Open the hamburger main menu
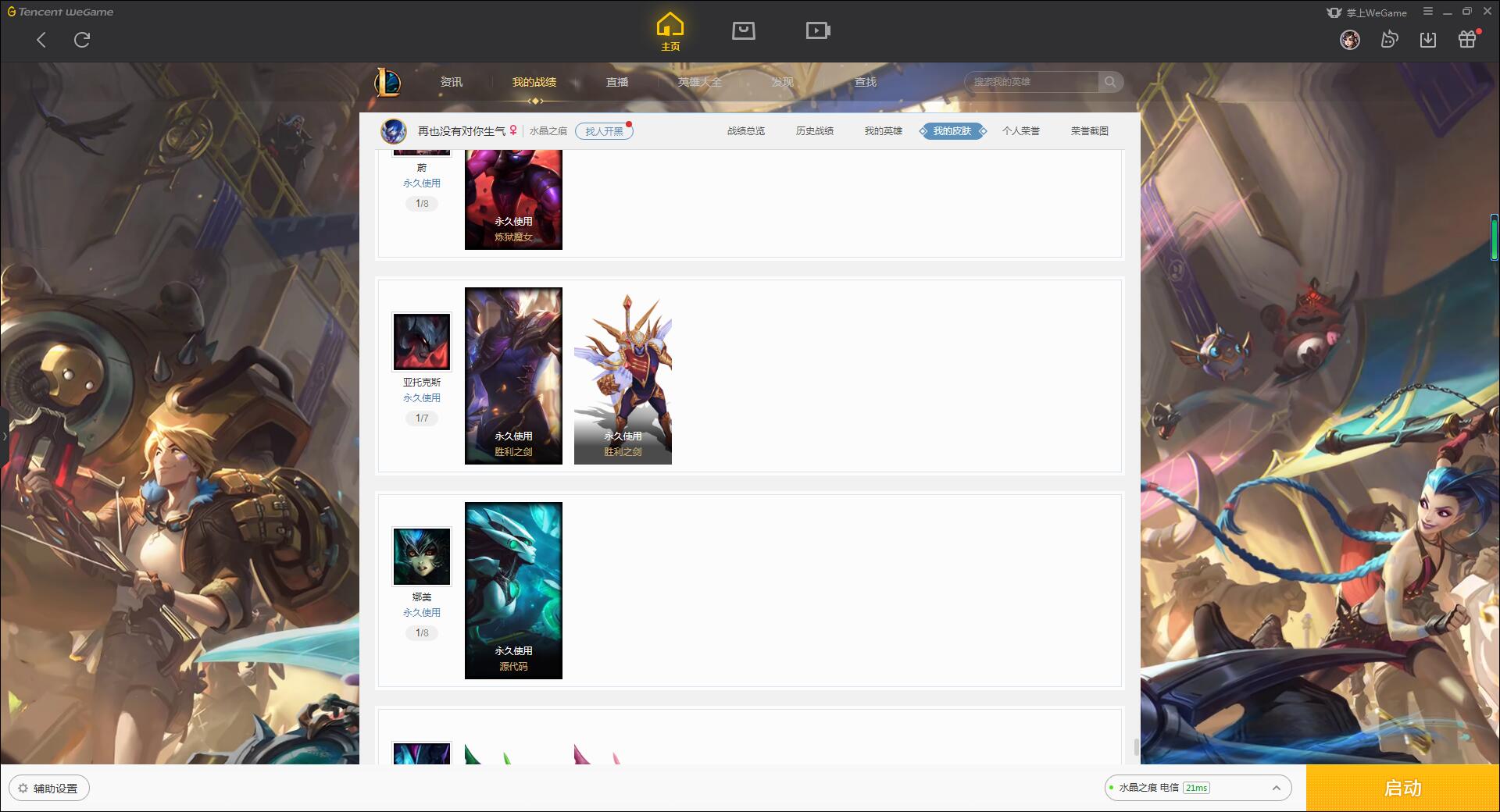The image size is (1500, 812). 1428,12
